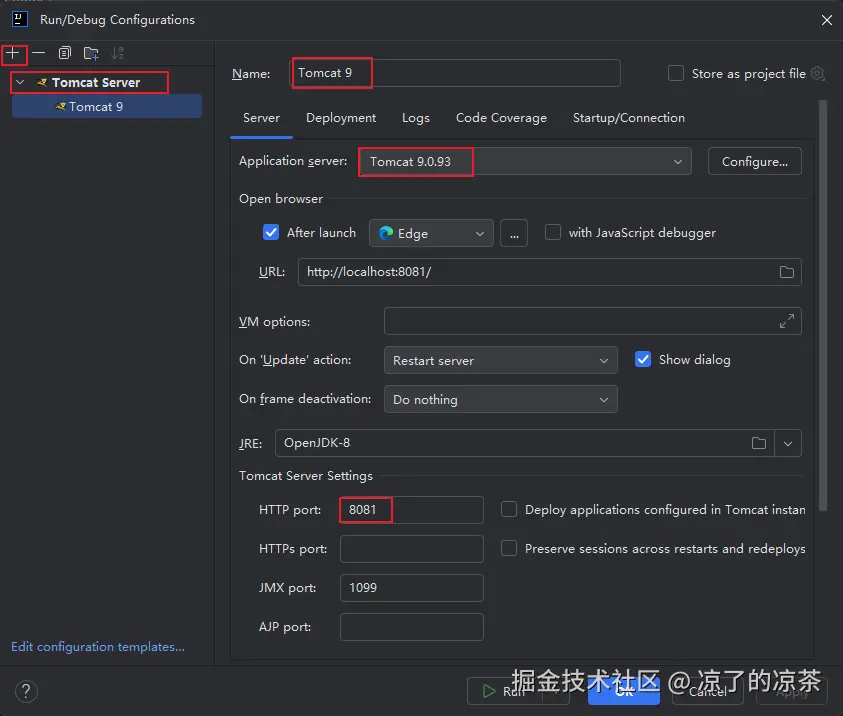Browse for a JRE with the folder icon
The height and width of the screenshot is (716, 843).
point(759,443)
